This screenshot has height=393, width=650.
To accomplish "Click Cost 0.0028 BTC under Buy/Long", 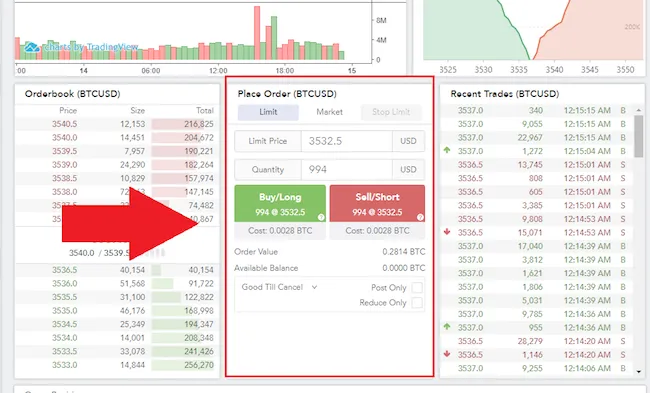I will [280, 231].
